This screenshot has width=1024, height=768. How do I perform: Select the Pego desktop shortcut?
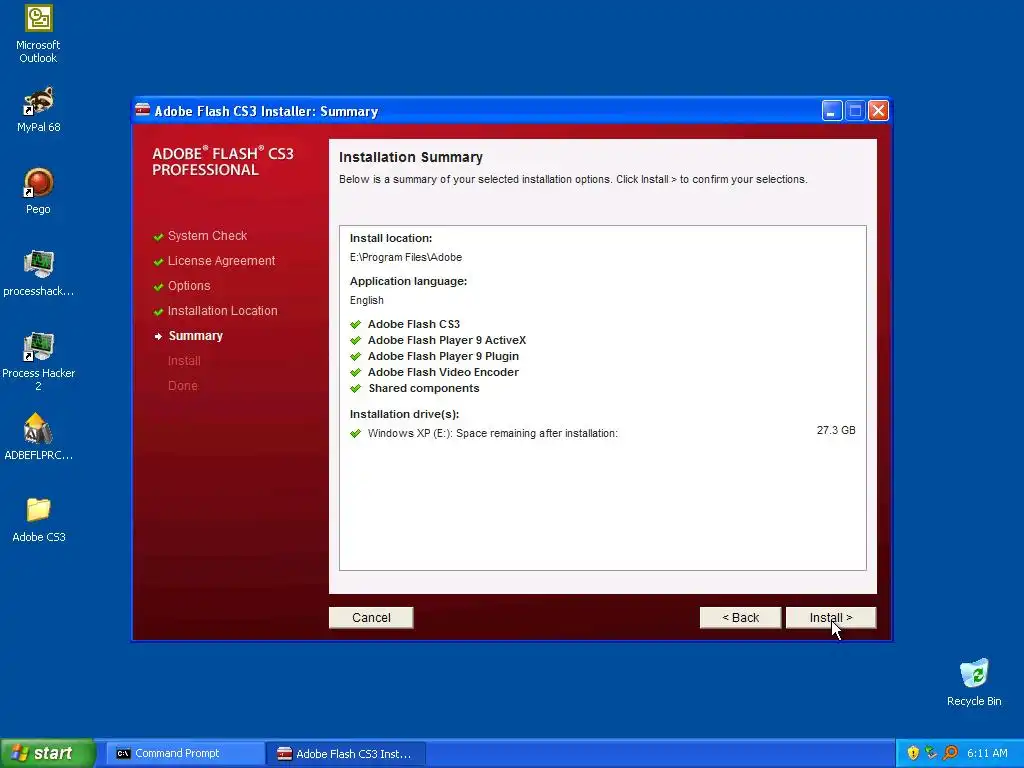pyautogui.click(x=38, y=191)
